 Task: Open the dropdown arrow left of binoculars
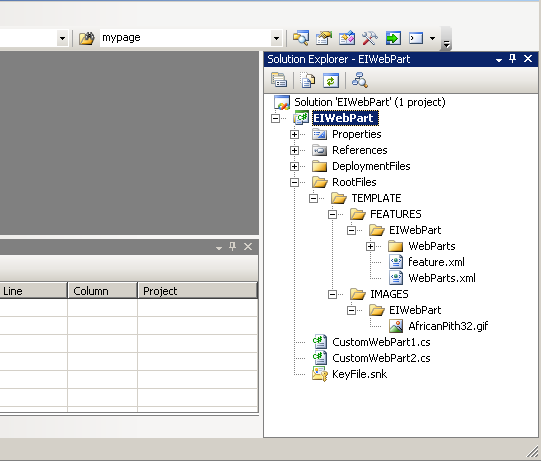[62, 38]
